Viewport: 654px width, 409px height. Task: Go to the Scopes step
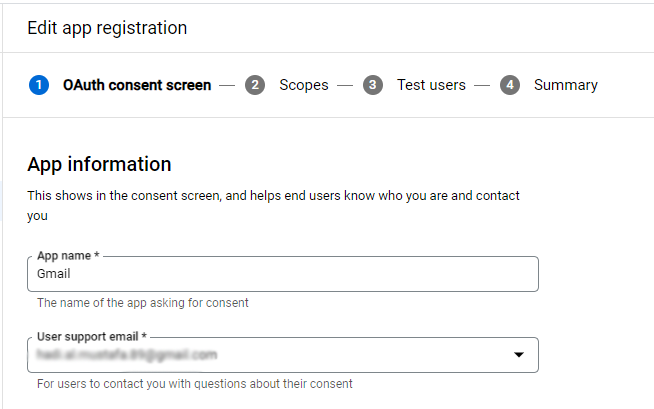304,85
